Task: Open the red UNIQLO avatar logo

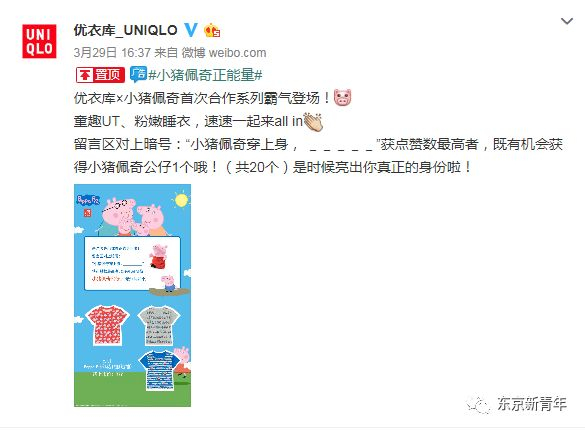Action: pos(39,41)
